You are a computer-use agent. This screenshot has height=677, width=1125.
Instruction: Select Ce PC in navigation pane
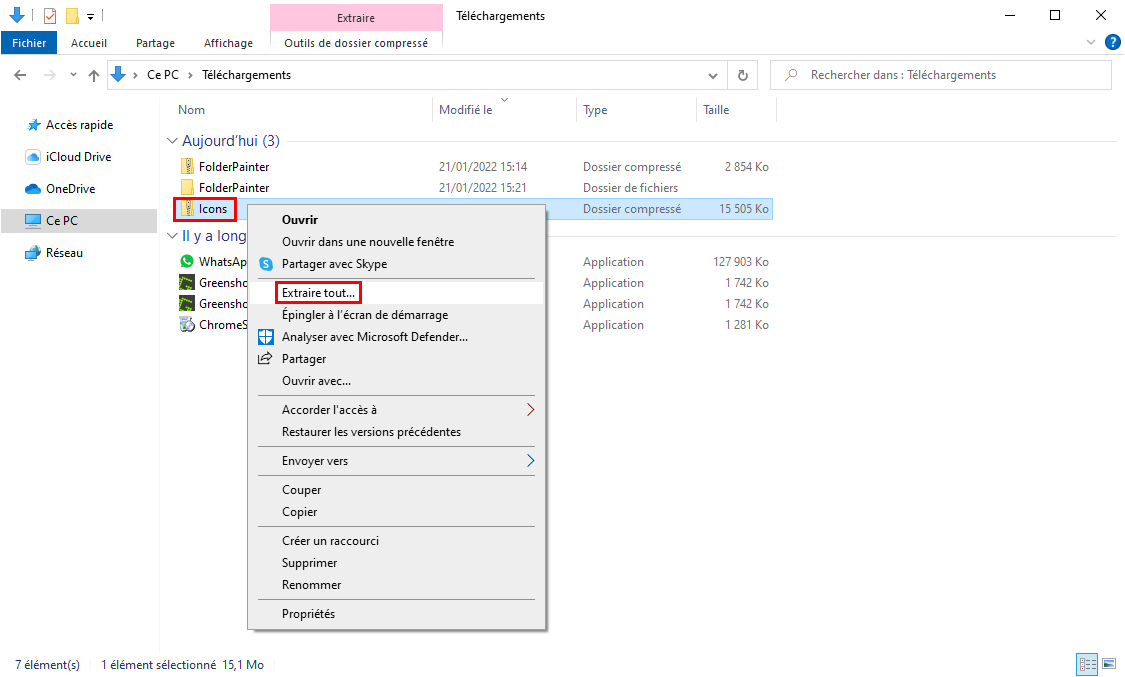[79, 220]
